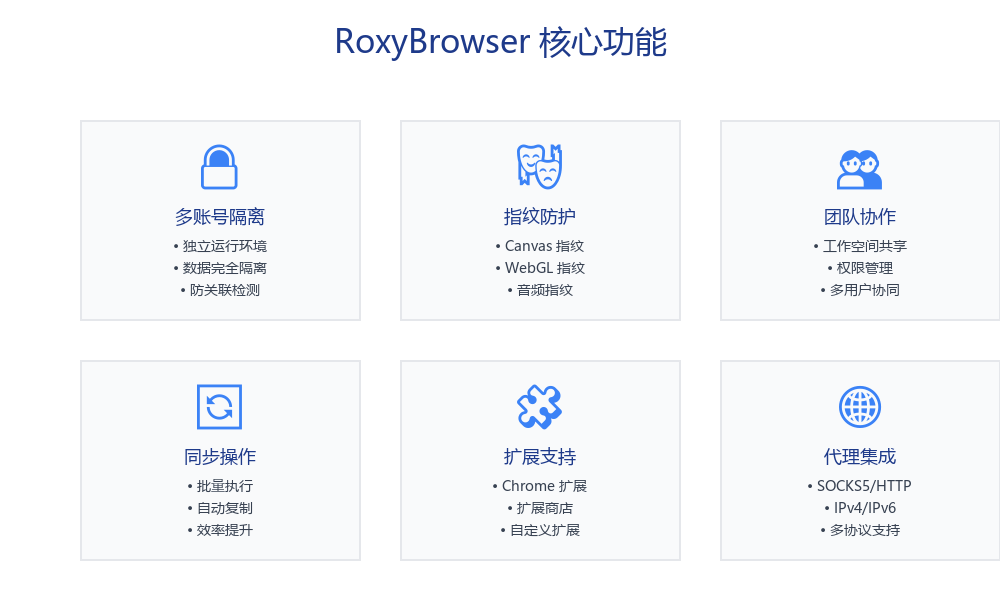Click the SOCKS5/HTTP bullet

860,486
